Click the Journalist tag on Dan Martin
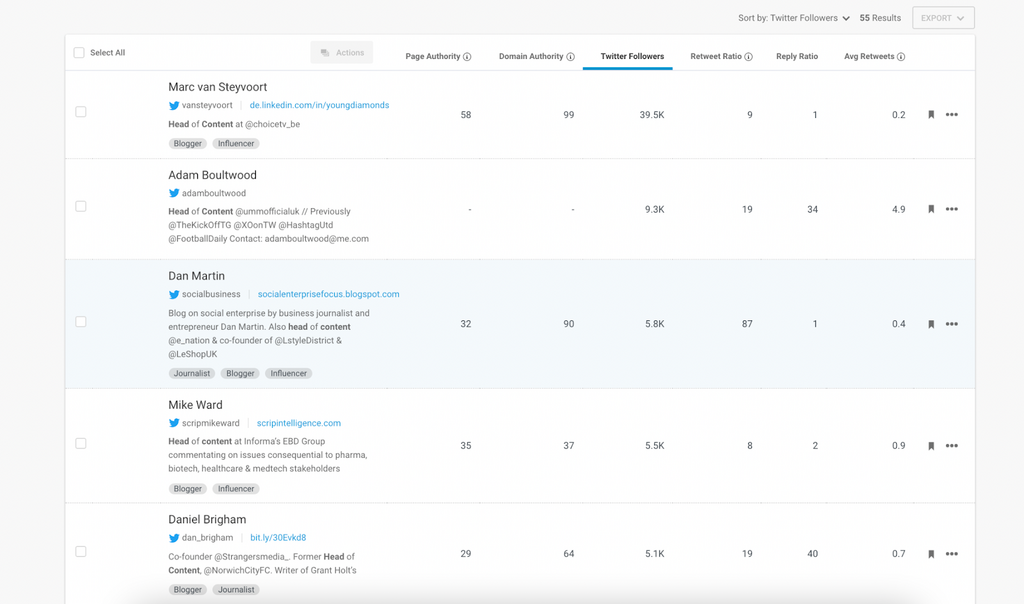The image size is (1024, 604). (192, 374)
